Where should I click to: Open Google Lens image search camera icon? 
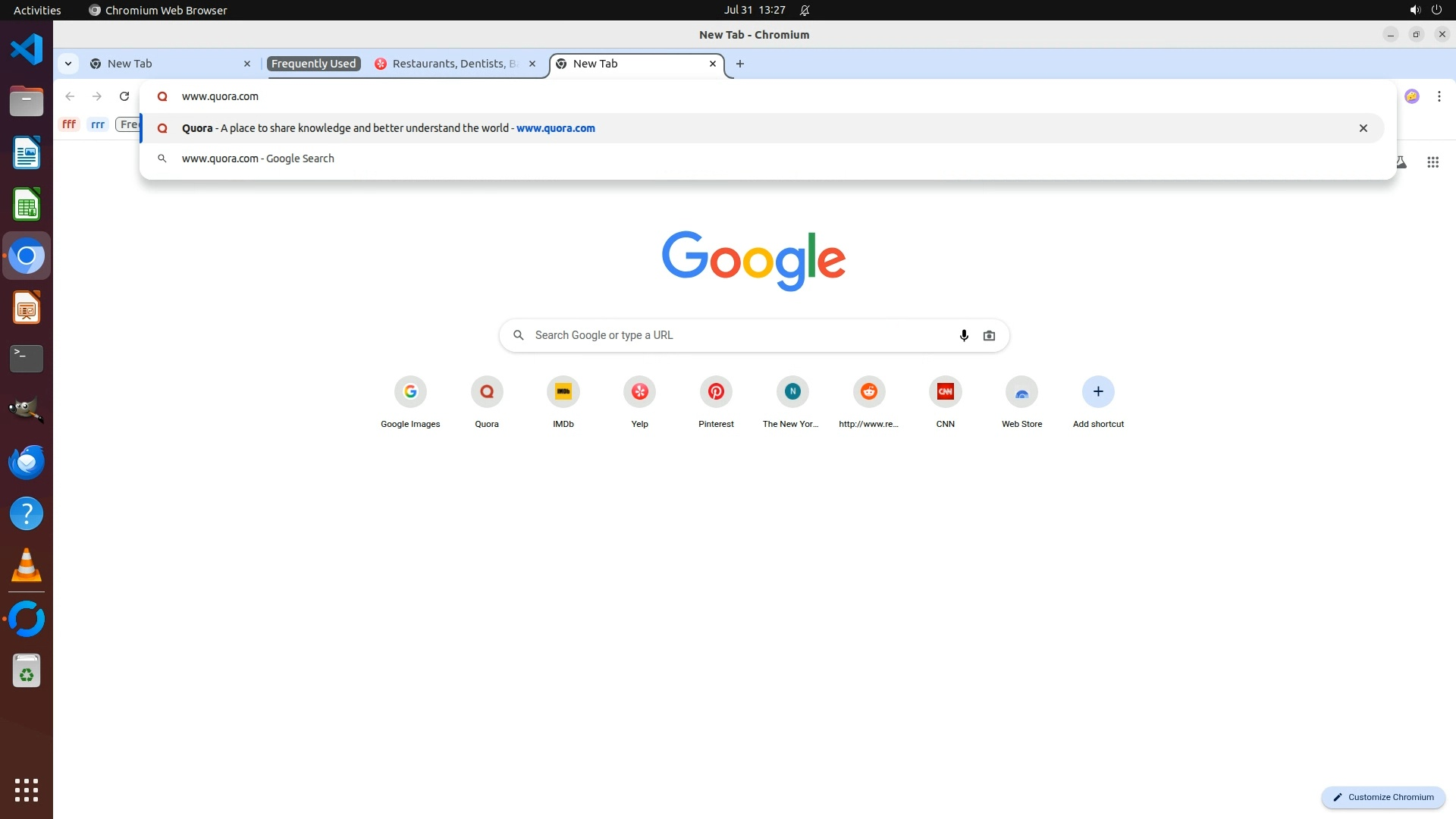pos(989,335)
